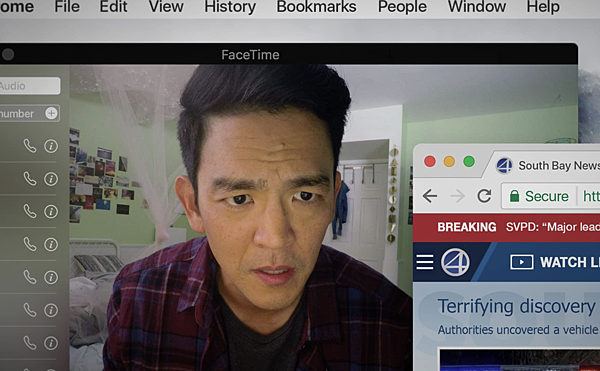Click the FaceTime window title
The height and width of the screenshot is (371, 600).
(x=250, y=55)
